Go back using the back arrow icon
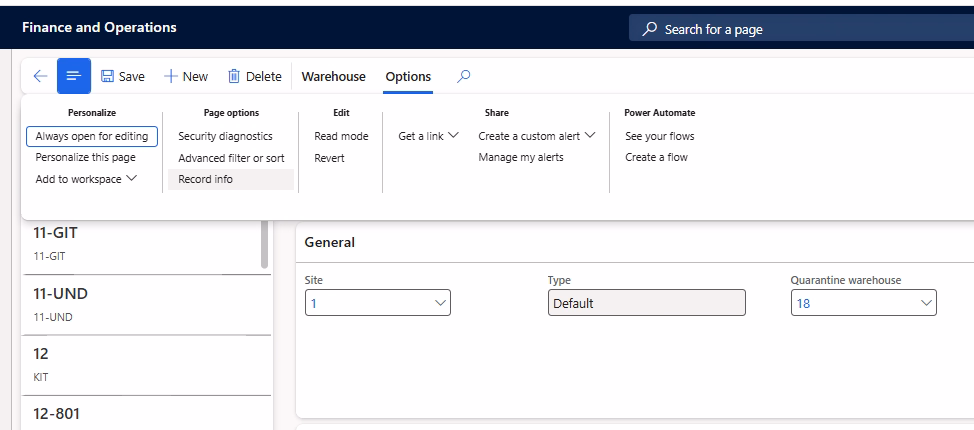974x430 pixels. pos(40,76)
